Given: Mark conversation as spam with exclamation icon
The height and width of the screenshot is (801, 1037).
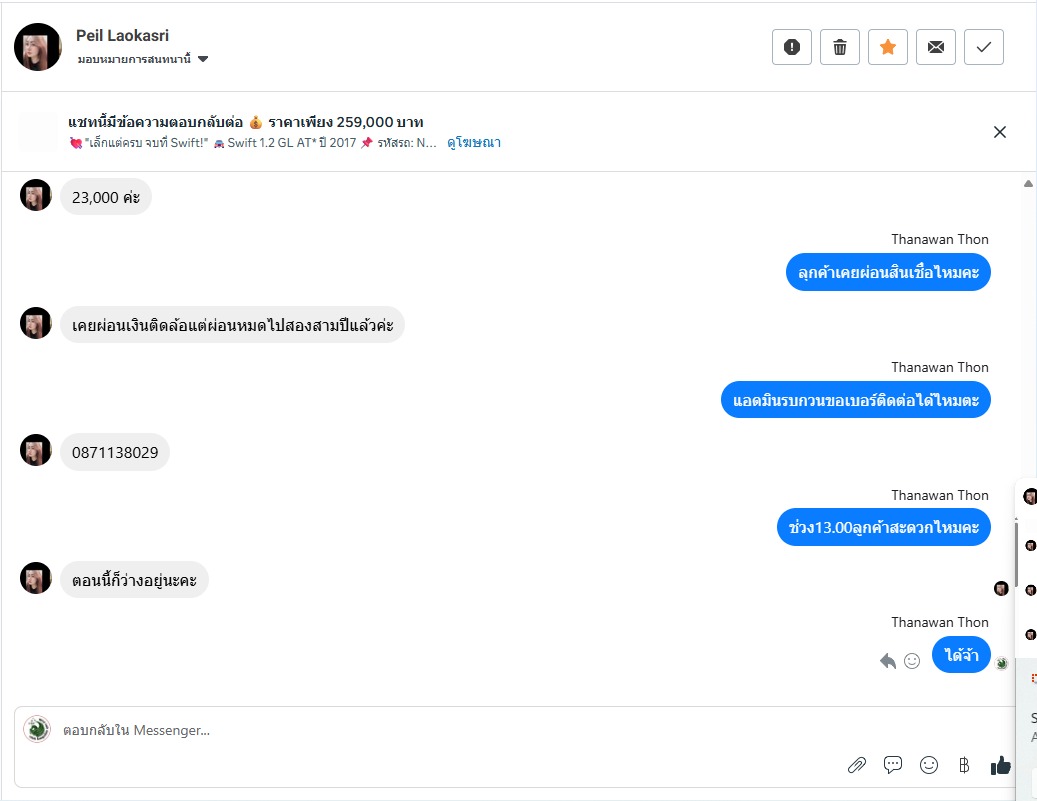Looking at the screenshot, I should click(792, 47).
